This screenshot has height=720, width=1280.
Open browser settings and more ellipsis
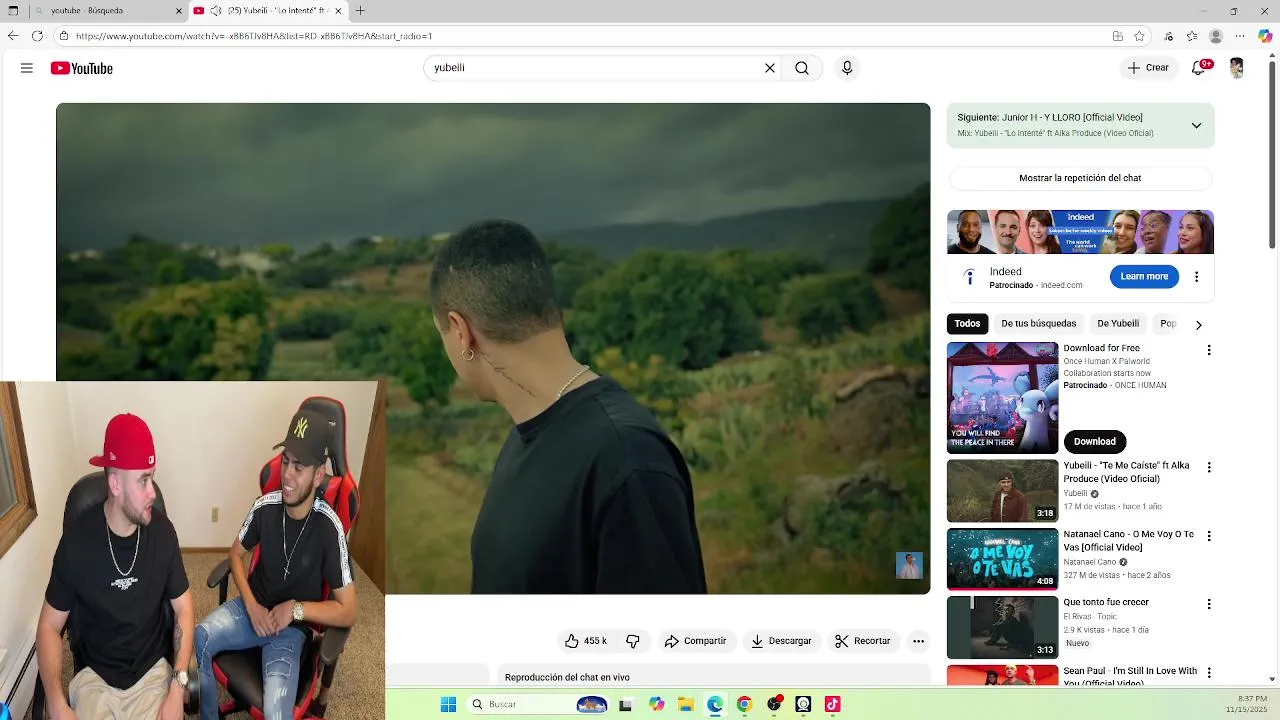[1240, 36]
